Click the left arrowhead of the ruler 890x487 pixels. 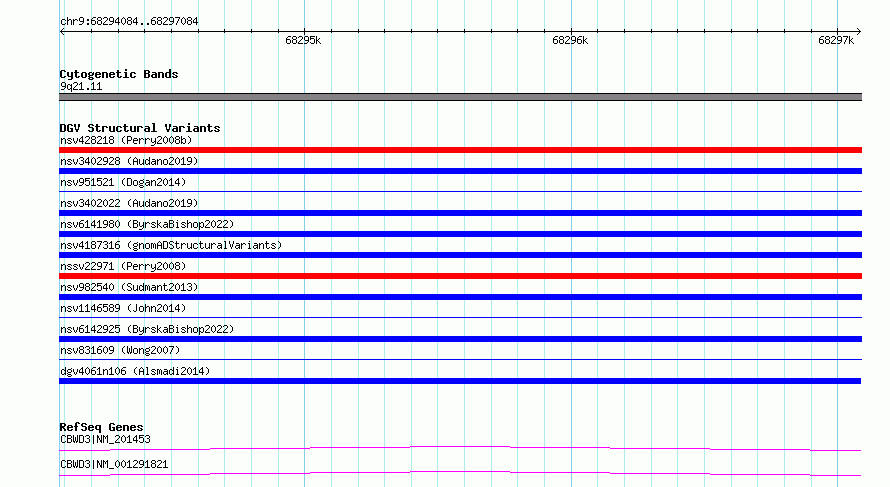coord(62,32)
